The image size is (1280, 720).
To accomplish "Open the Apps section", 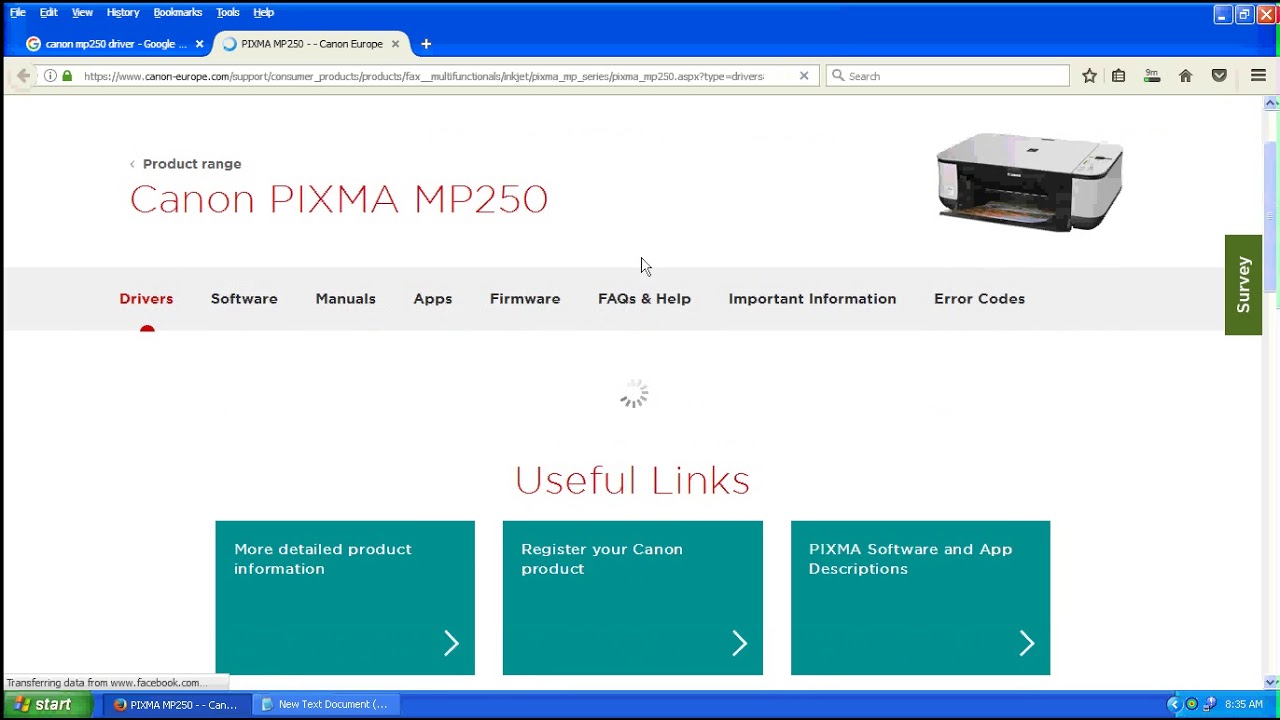I will (x=433, y=299).
